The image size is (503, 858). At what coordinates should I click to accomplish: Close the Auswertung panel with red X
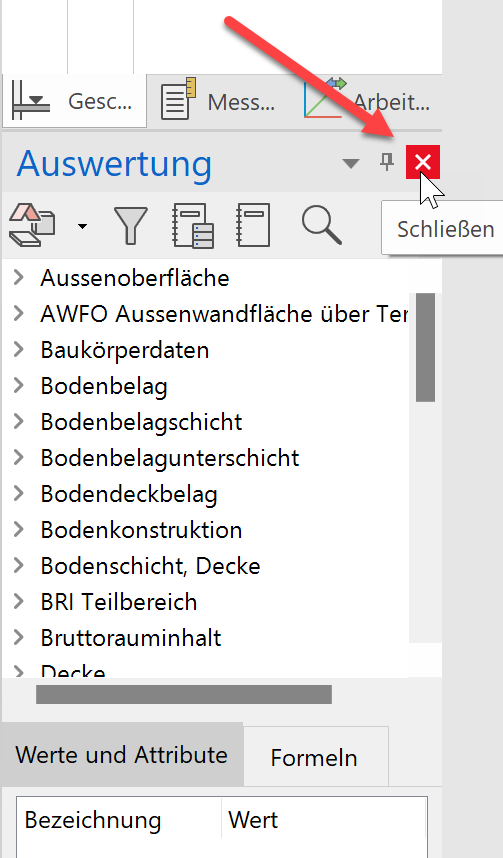pos(423,162)
